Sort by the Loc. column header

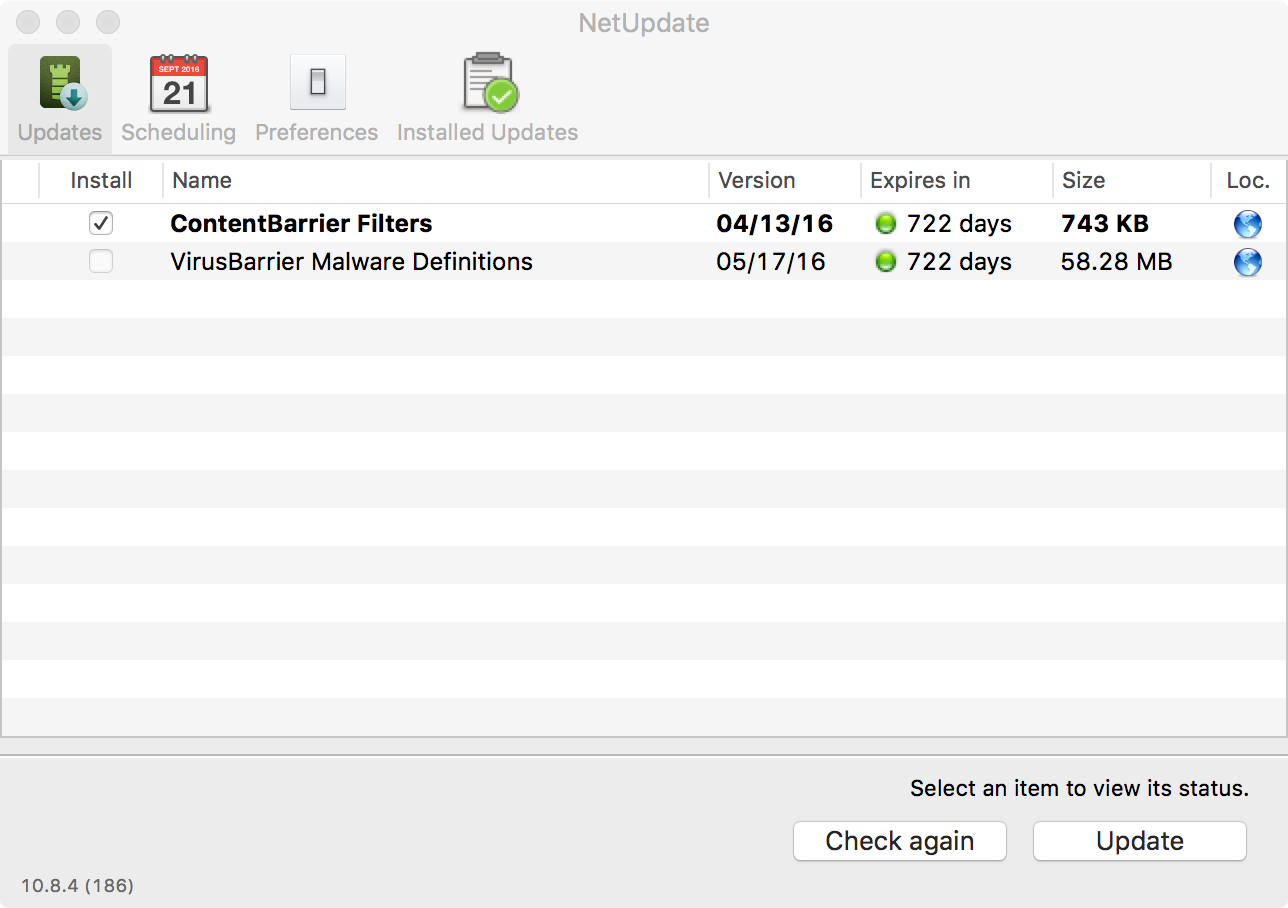[1248, 181]
